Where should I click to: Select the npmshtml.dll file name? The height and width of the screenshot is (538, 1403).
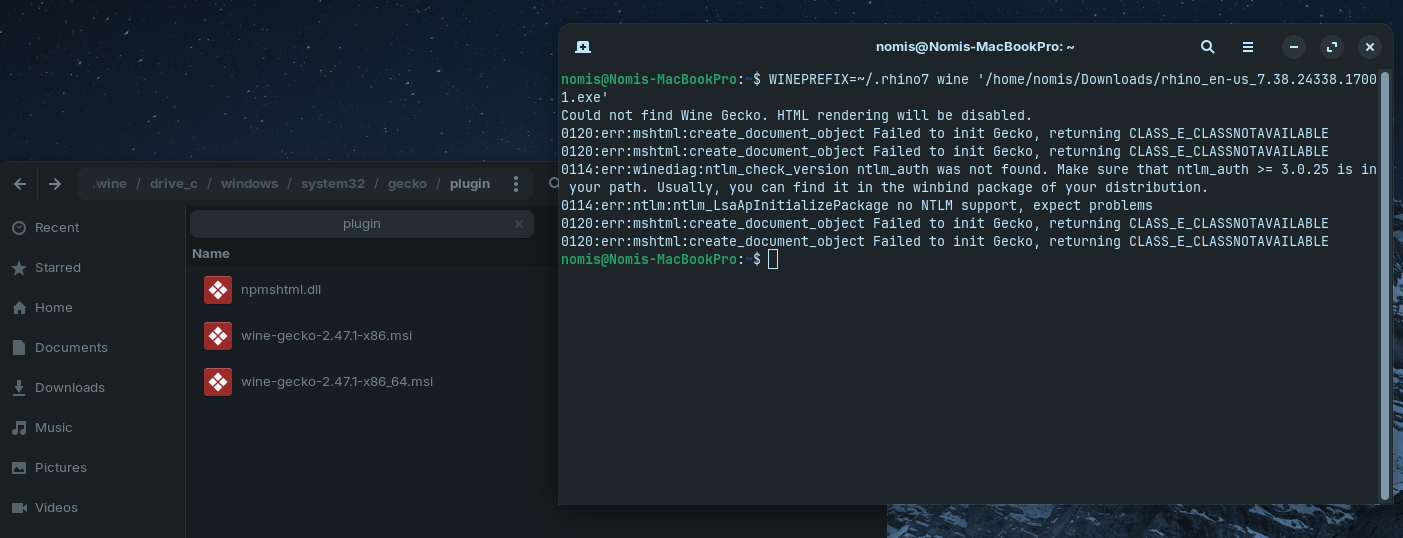(281, 290)
